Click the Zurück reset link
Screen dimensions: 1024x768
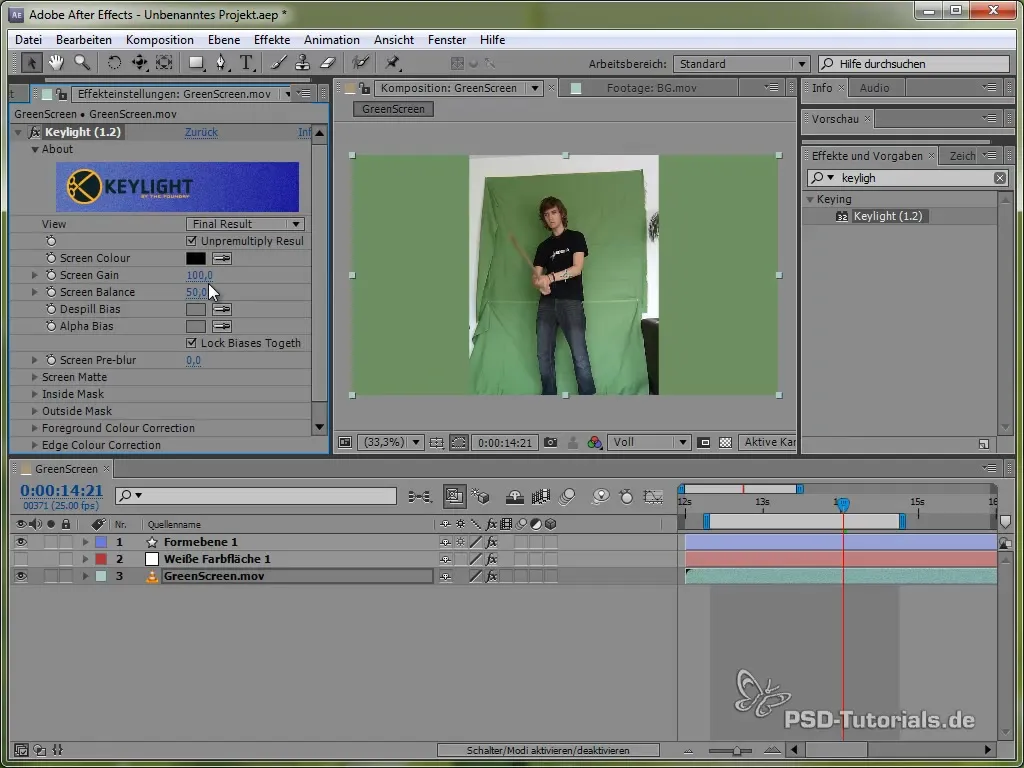(x=201, y=133)
